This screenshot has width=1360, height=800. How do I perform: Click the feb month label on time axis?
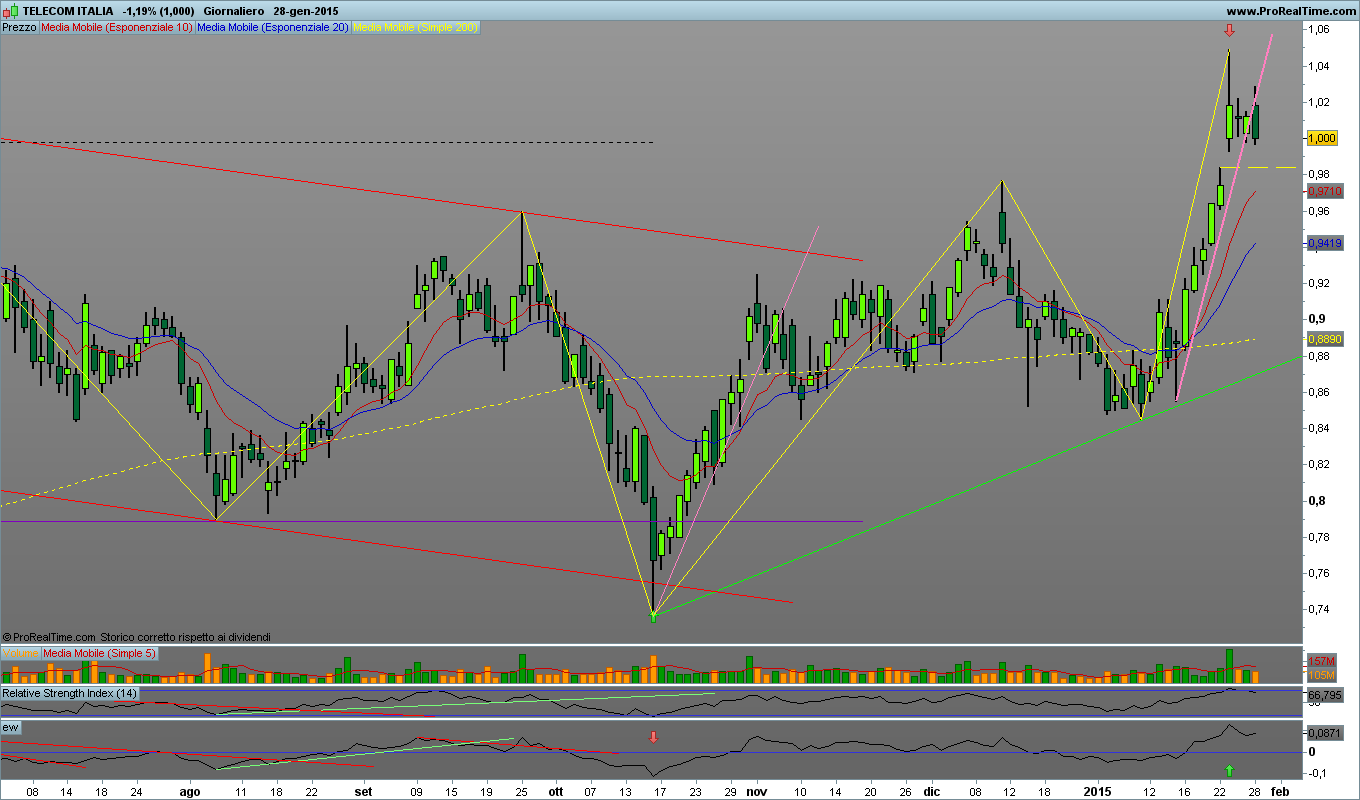[x=1279, y=790]
